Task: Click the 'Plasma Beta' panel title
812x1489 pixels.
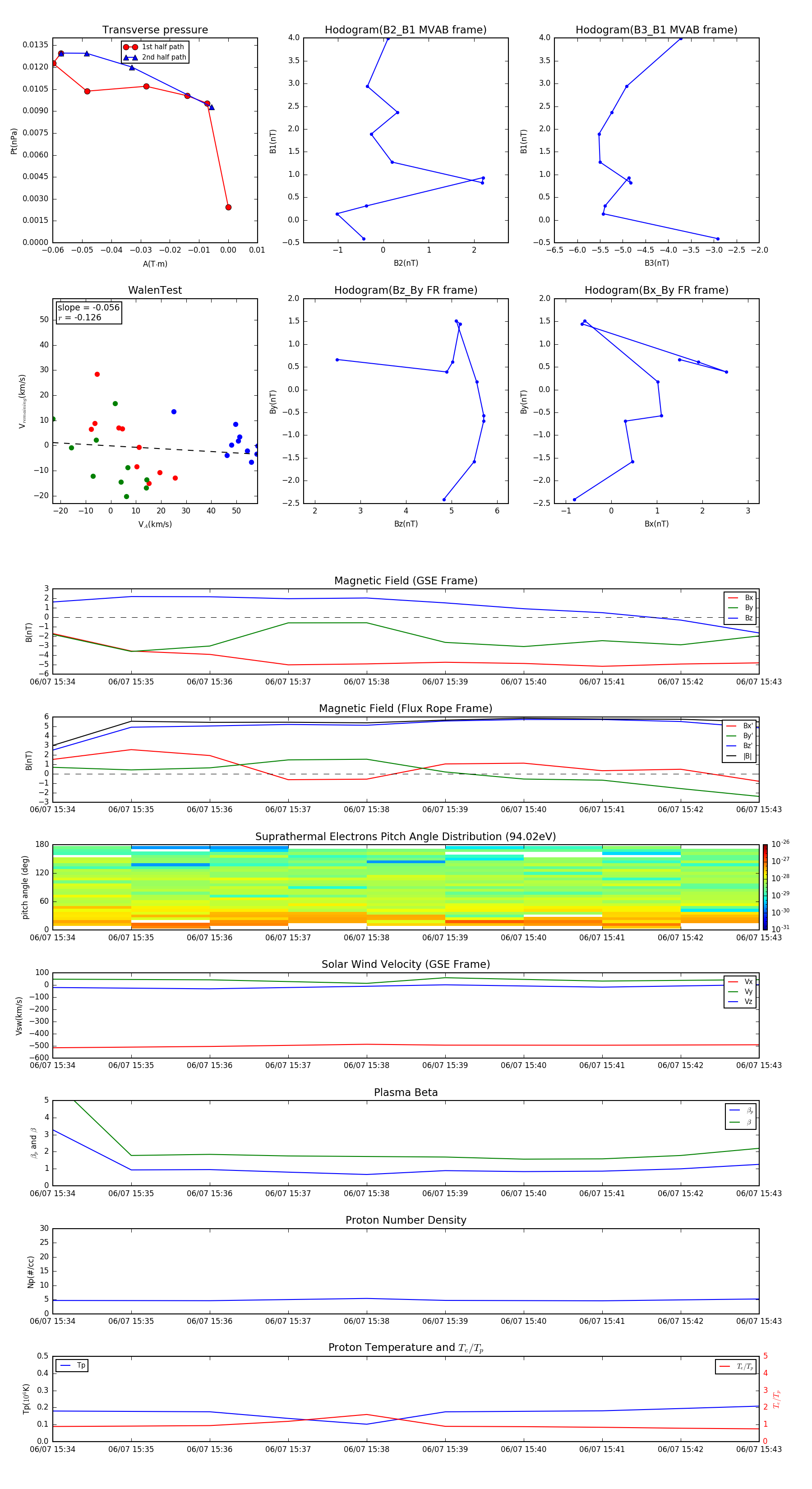Action: coord(406,1092)
